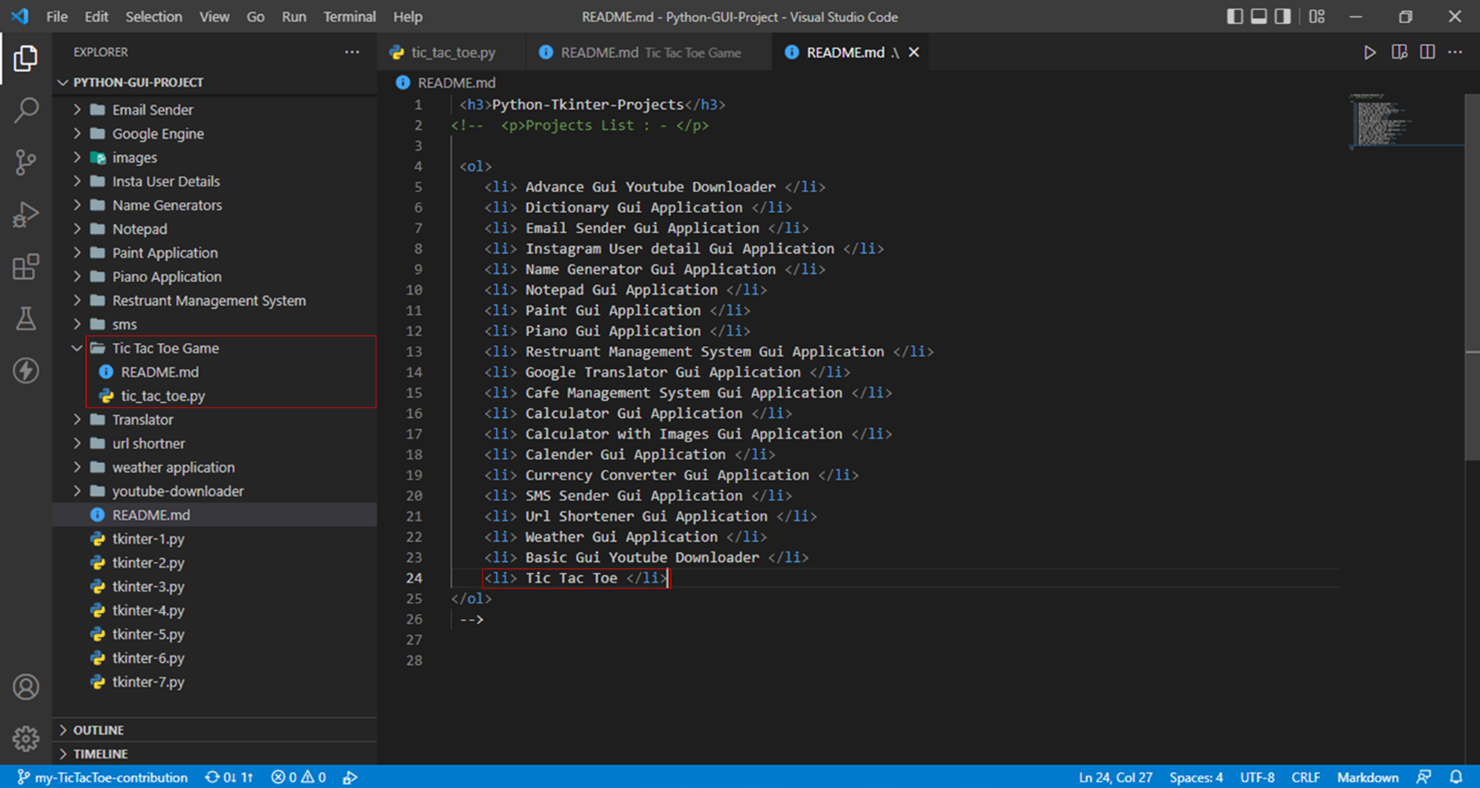The height and width of the screenshot is (788, 1480).
Task: Click Spaces: 4 indentation setting
Action: coord(1196,777)
